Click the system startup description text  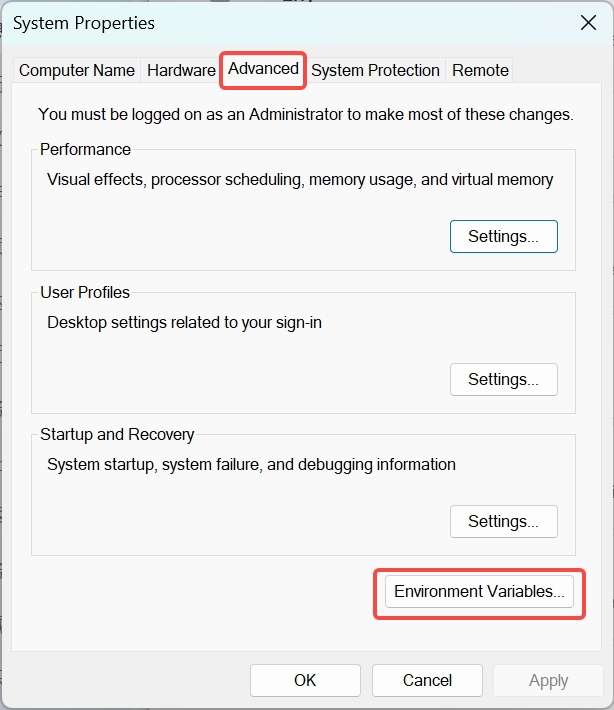click(251, 465)
